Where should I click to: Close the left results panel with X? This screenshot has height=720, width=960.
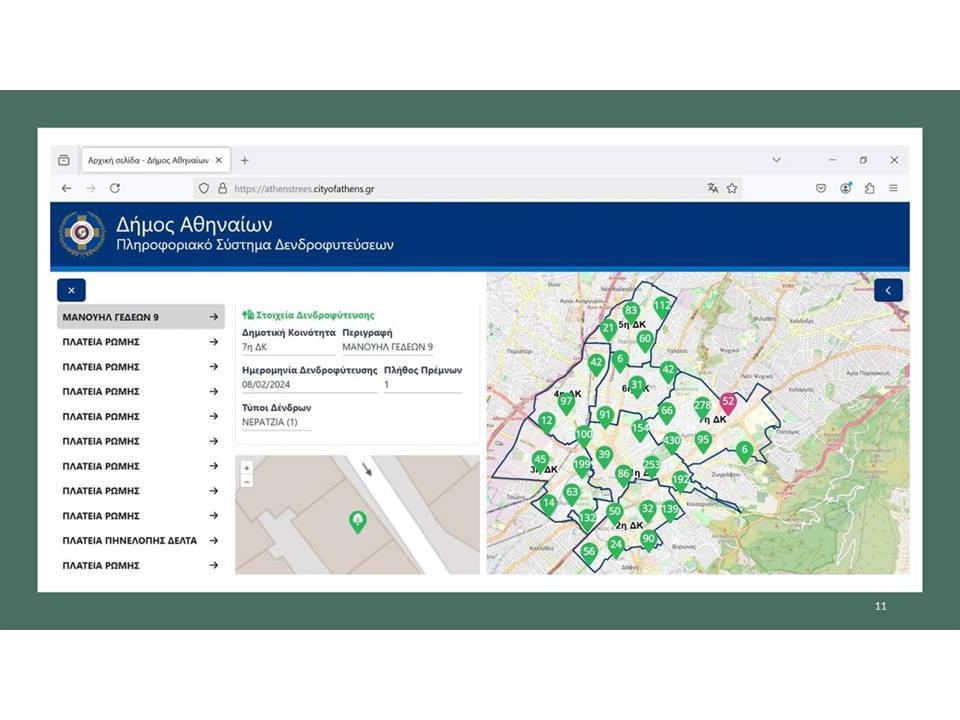coord(71,290)
